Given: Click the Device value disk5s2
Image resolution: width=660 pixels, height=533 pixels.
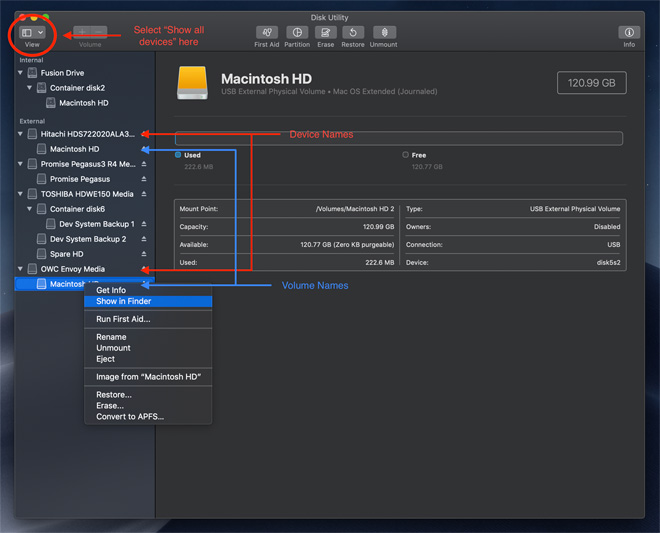Looking at the screenshot, I should coord(608,262).
